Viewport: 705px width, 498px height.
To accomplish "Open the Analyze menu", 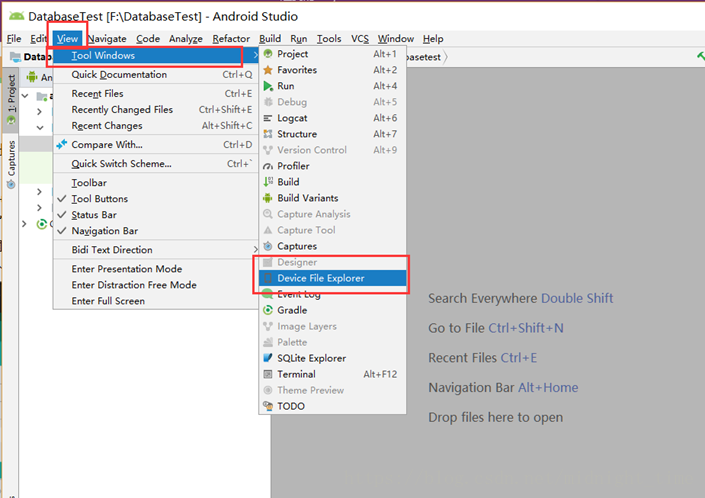I will (186, 39).
